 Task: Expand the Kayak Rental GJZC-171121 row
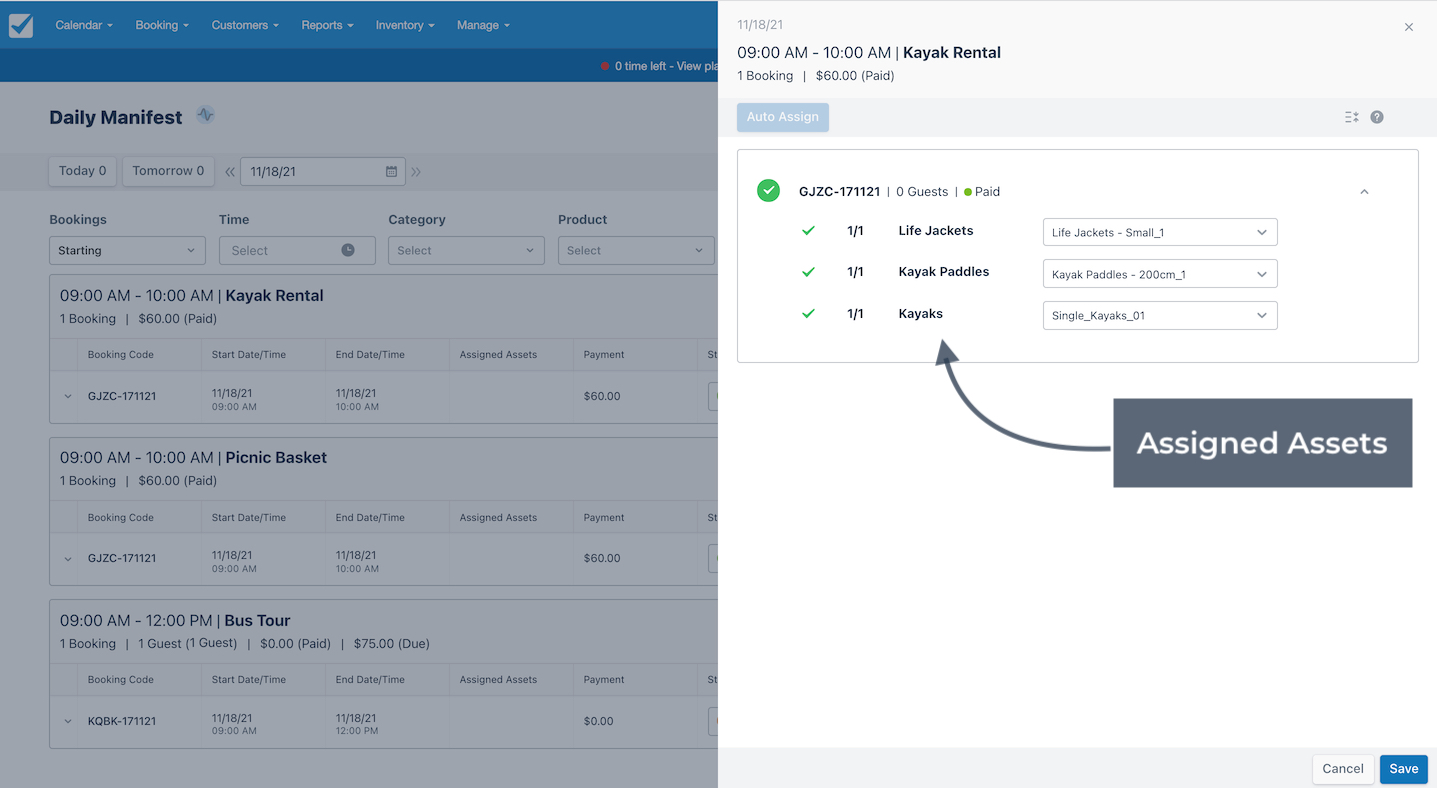(x=68, y=396)
